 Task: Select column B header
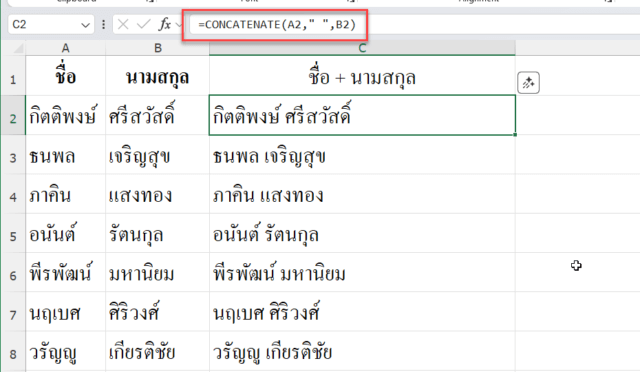158,48
